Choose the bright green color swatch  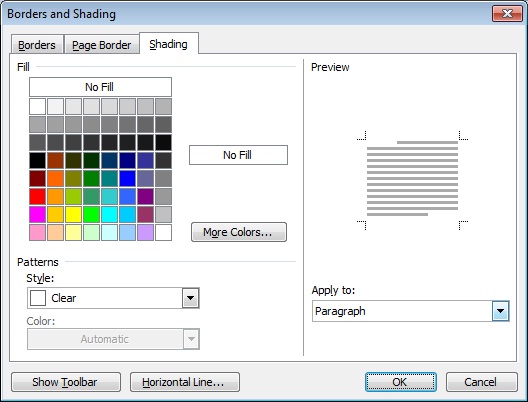tap(92, 215)
